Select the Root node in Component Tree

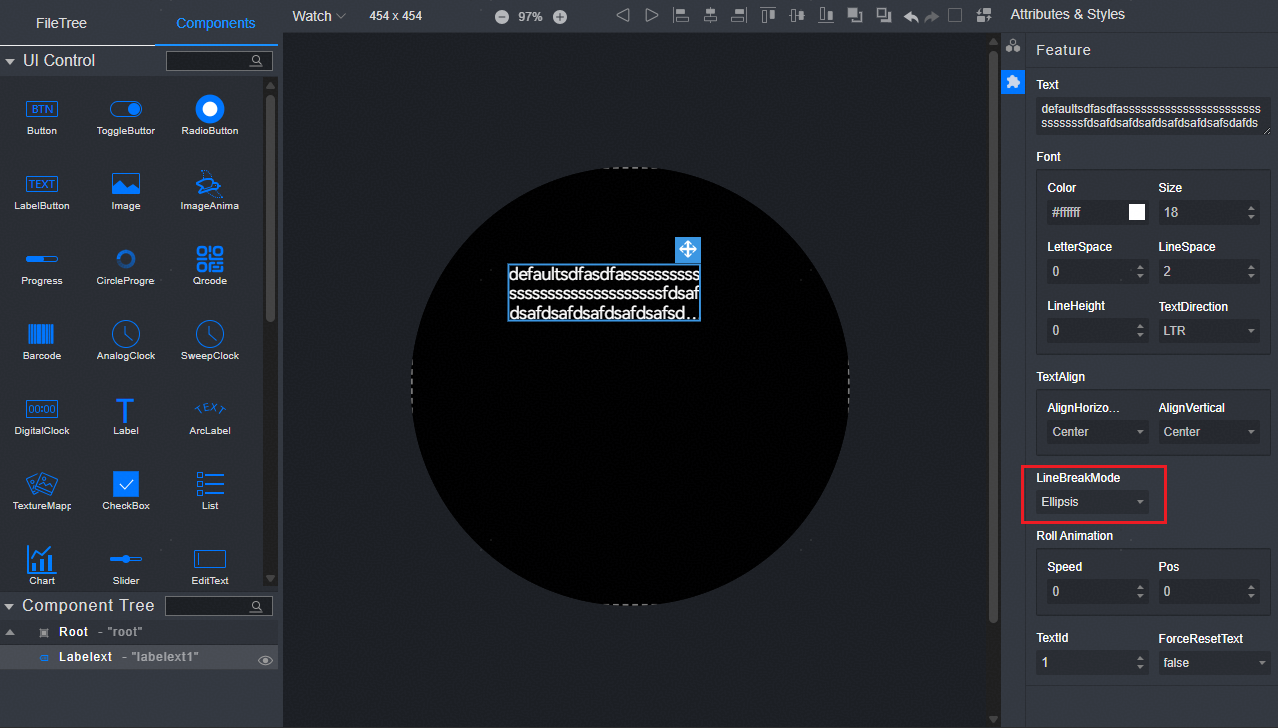pos(73,632)
